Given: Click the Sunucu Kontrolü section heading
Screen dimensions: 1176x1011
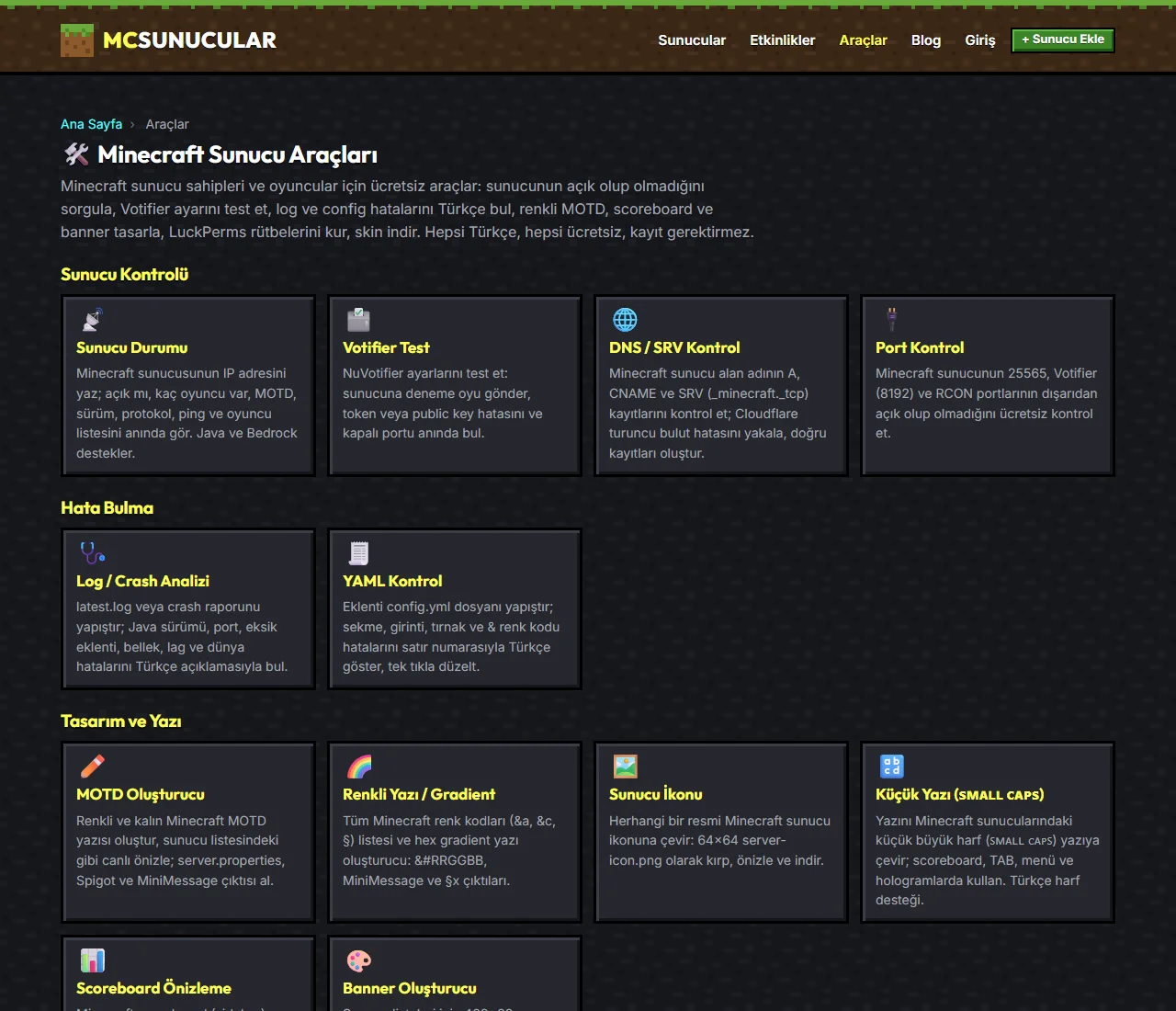Looking at the screenshot, I should coord(124,274).
